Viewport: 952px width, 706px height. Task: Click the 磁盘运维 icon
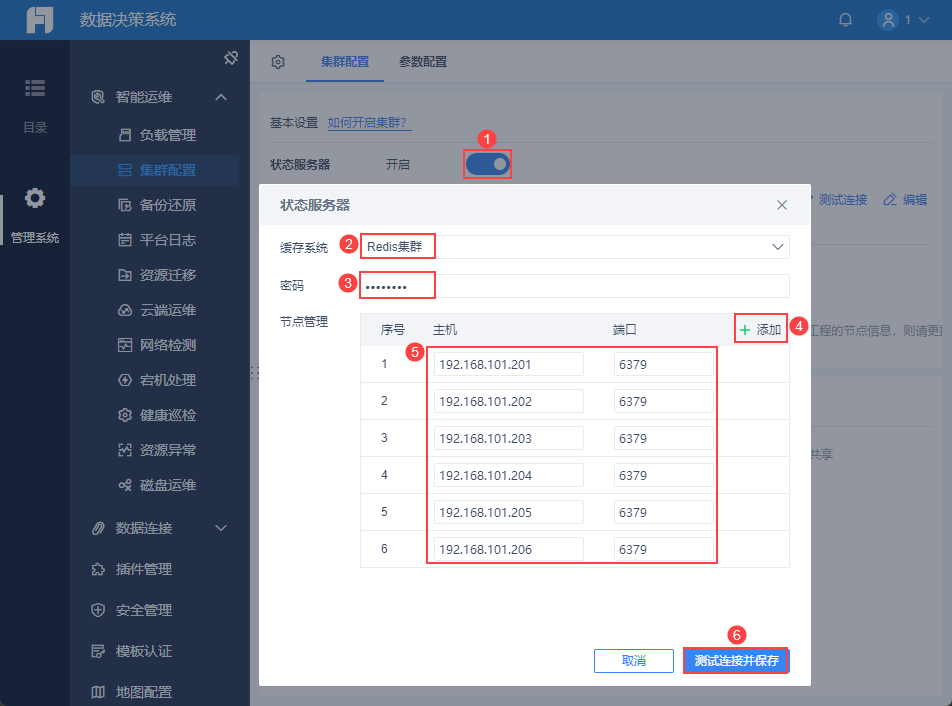coord(124,485)
